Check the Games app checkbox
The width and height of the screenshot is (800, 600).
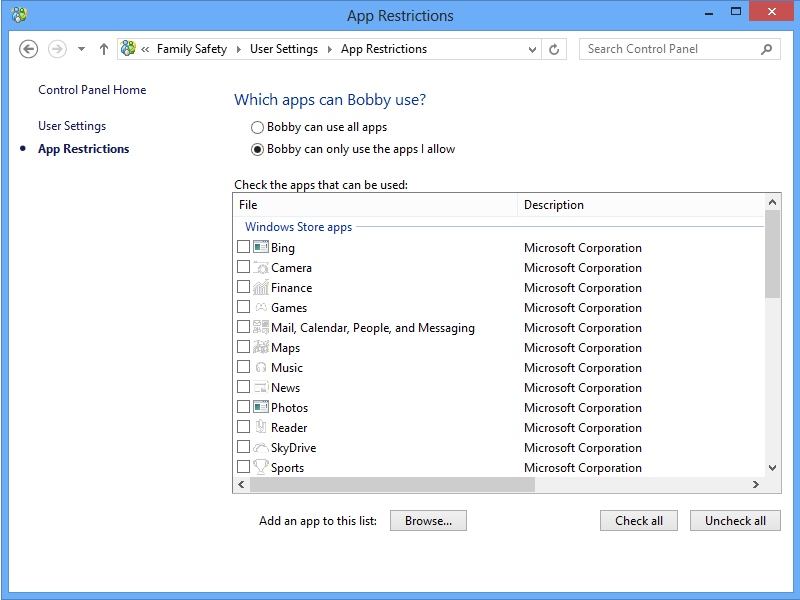[243, 307]
